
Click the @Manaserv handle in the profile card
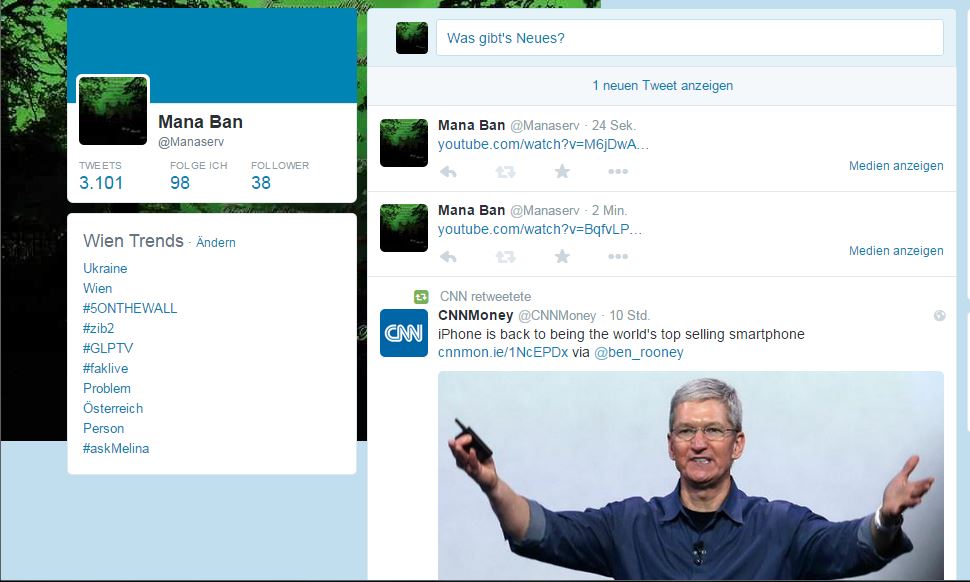click(x=191, y=142)
